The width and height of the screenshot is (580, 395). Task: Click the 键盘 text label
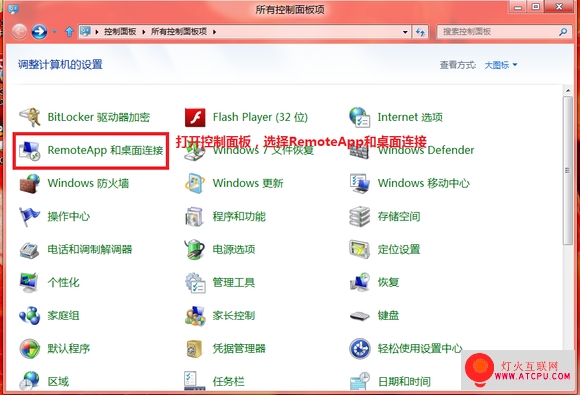point(388,315)
